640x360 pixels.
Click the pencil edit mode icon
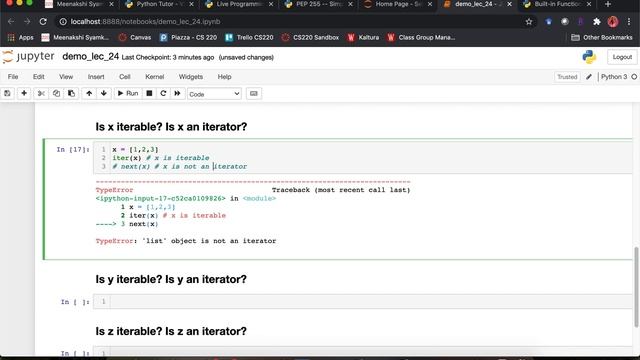point(589,77)
